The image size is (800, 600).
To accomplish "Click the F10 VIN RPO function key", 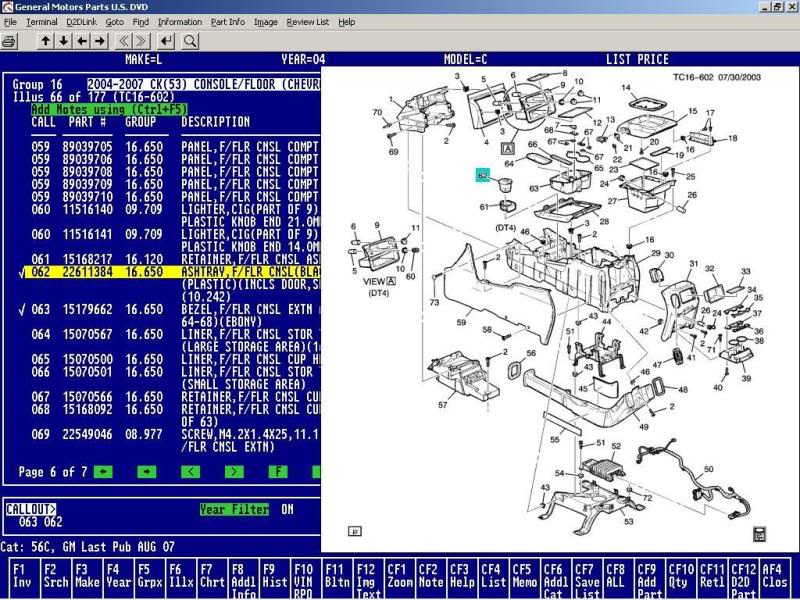I will [305, 579].
